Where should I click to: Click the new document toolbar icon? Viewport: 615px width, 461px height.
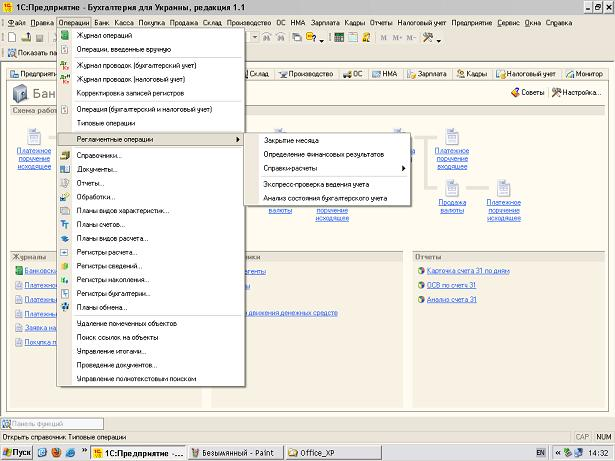(12, 38)
